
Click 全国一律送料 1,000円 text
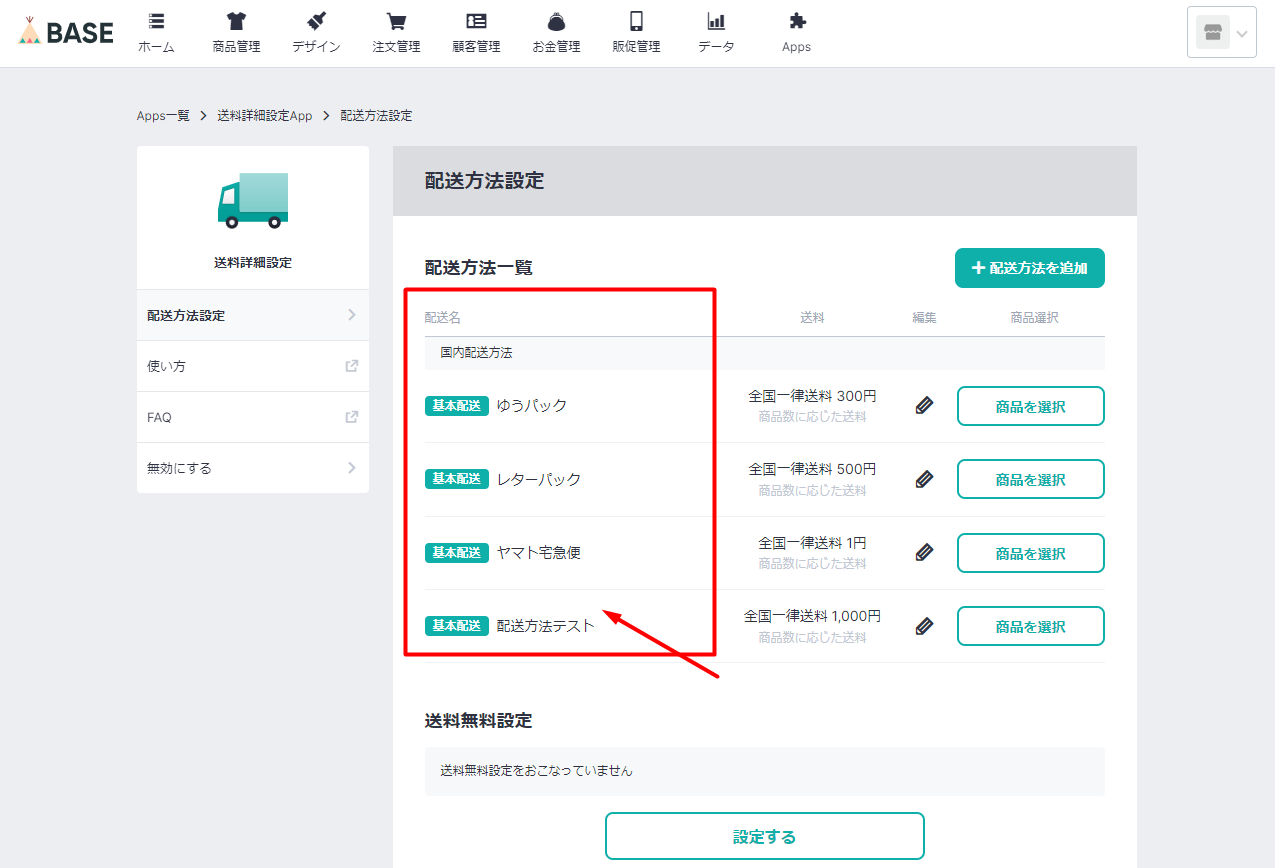[812, 616]
